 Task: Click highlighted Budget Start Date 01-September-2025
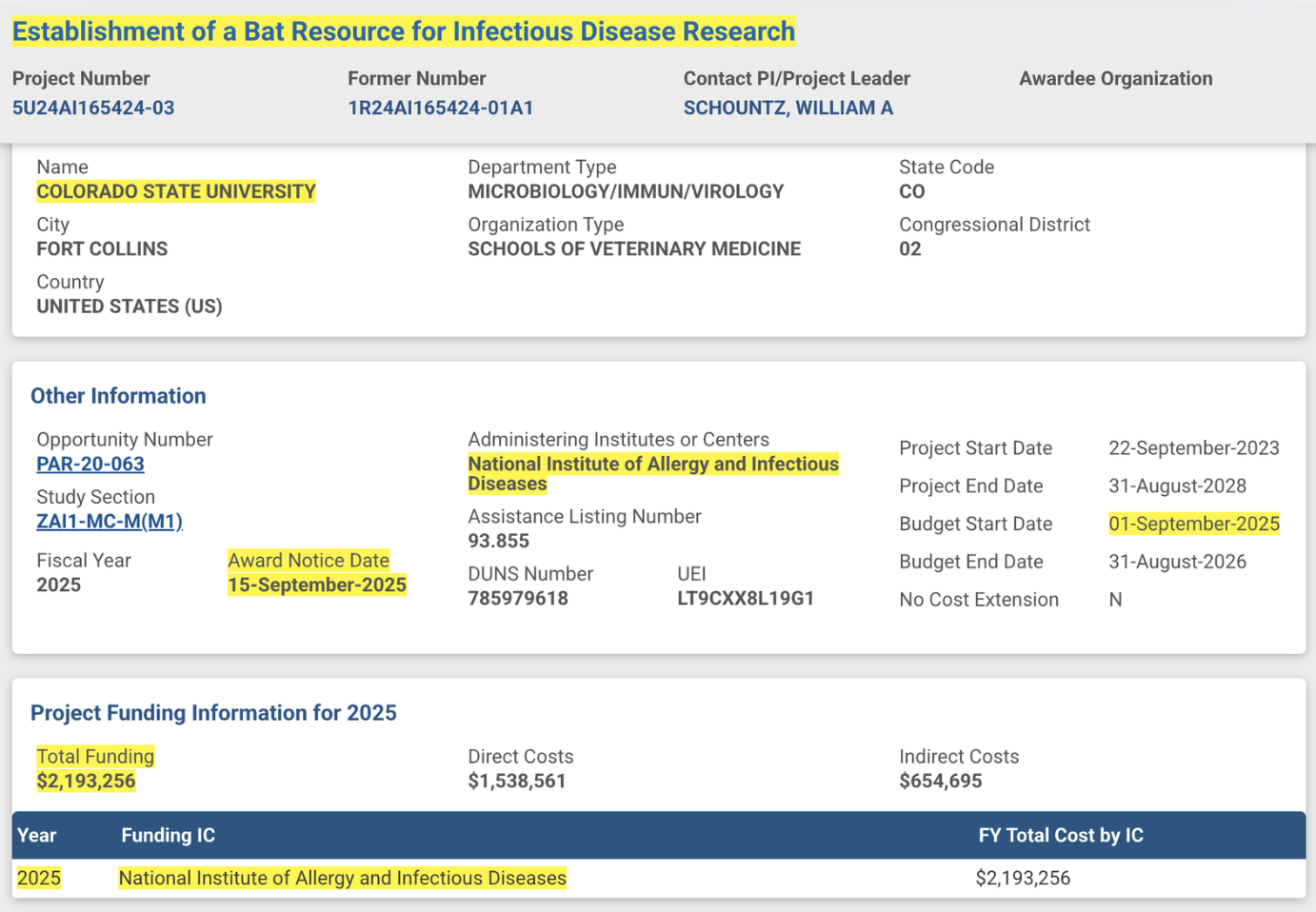pos(1193,524)
